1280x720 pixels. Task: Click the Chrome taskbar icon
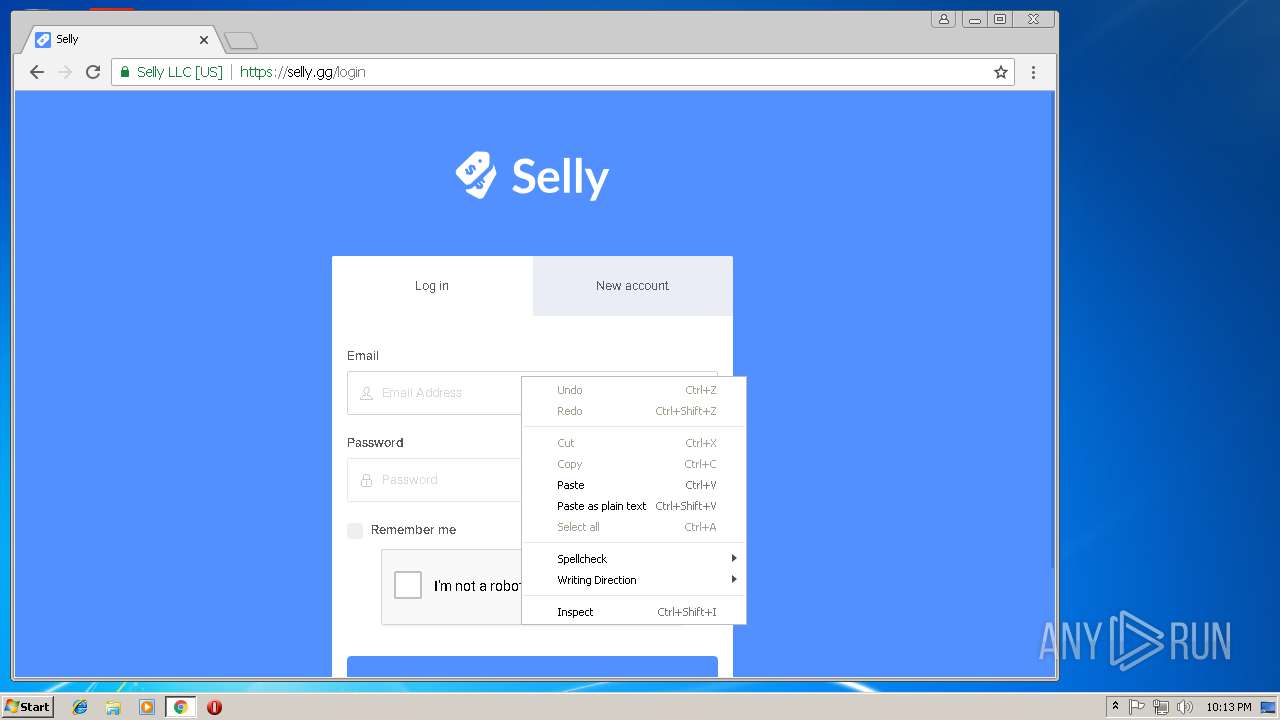[x=180, y=707]
